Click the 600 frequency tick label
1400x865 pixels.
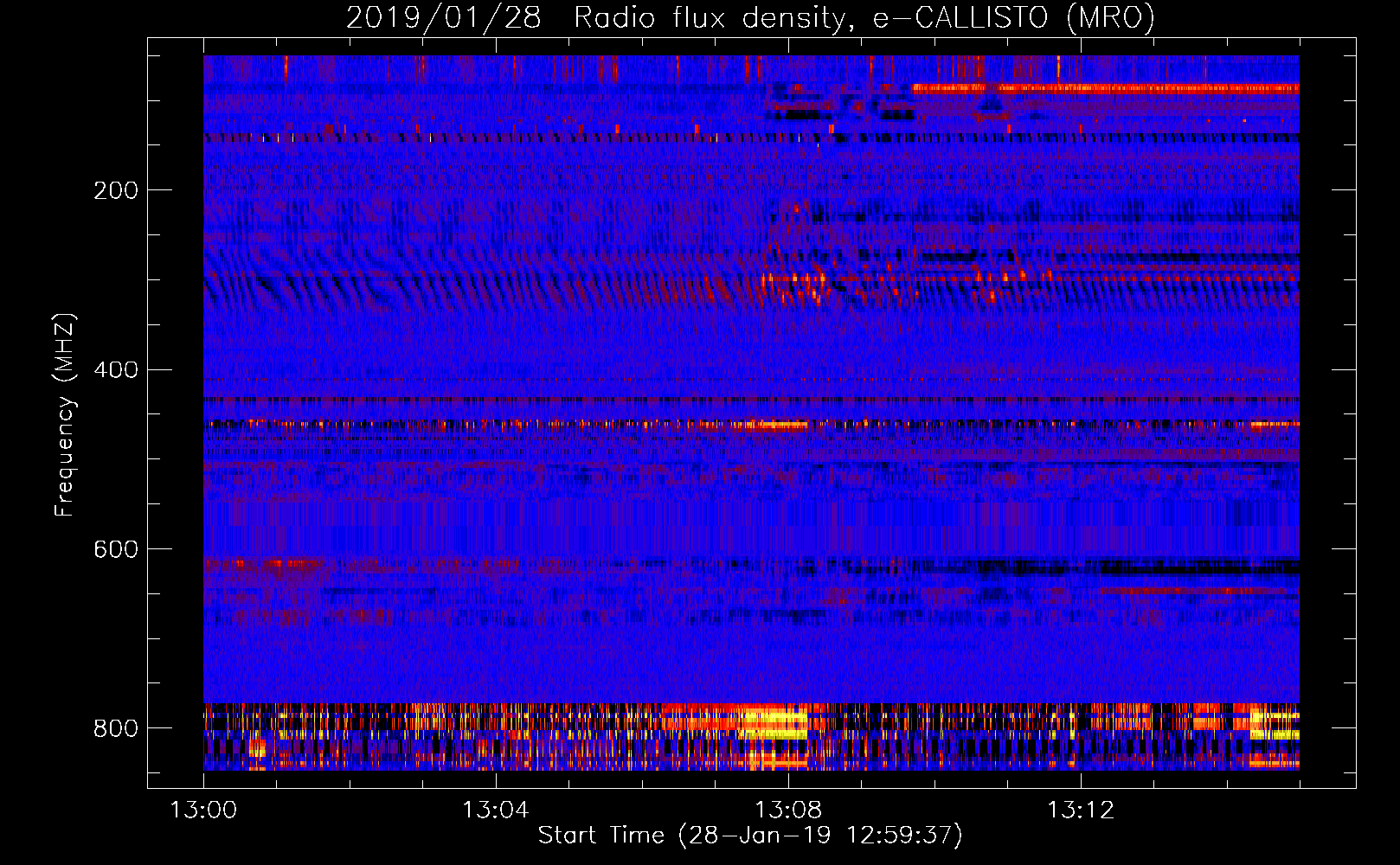click(x=116, y=550)
